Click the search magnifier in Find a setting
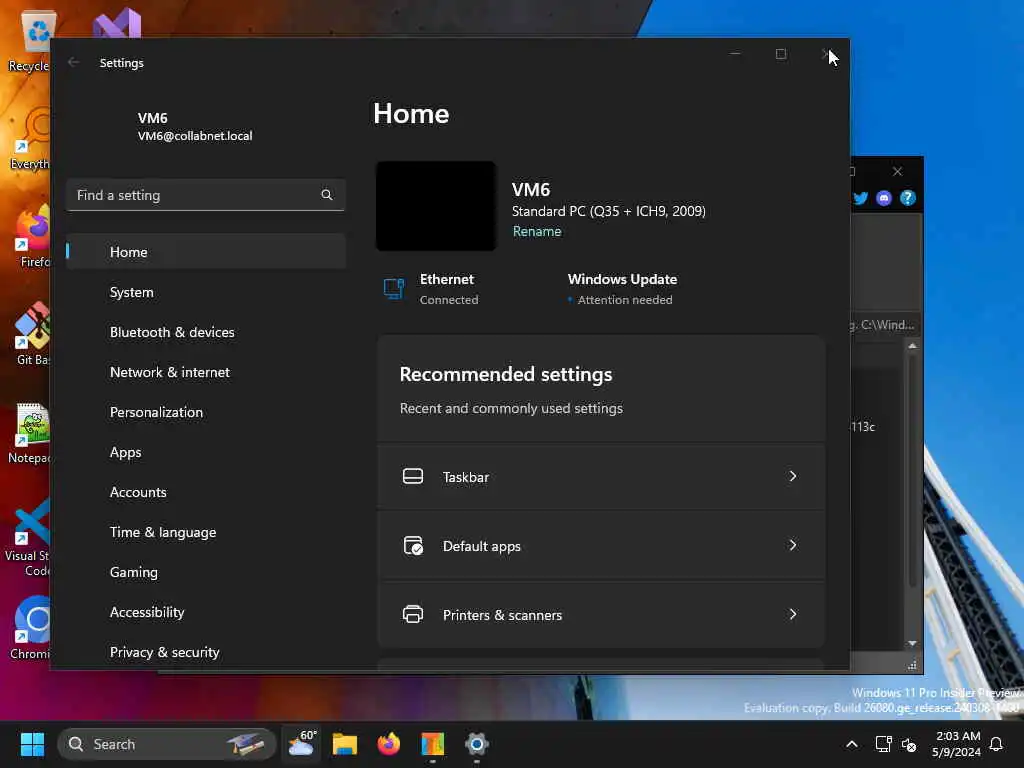The width and height of the screenshot is (1024, 768). pyautogui.click(x=327, y=195)
